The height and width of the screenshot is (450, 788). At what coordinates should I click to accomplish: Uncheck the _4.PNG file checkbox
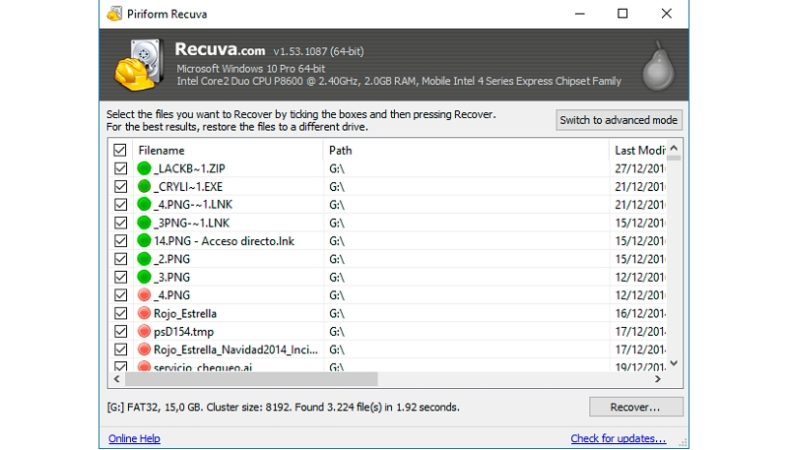[x=121, y=295]
